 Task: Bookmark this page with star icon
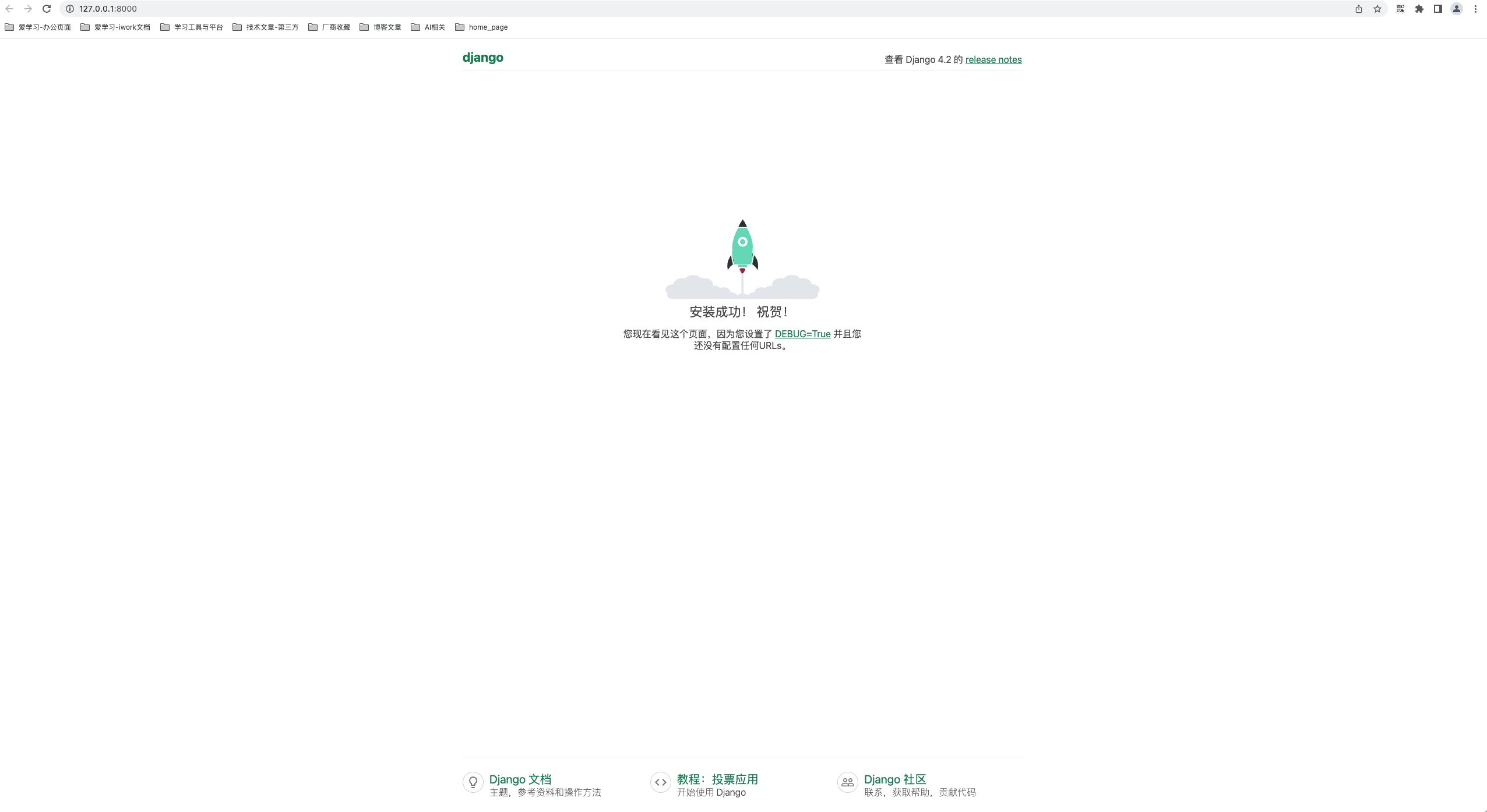1377,9
